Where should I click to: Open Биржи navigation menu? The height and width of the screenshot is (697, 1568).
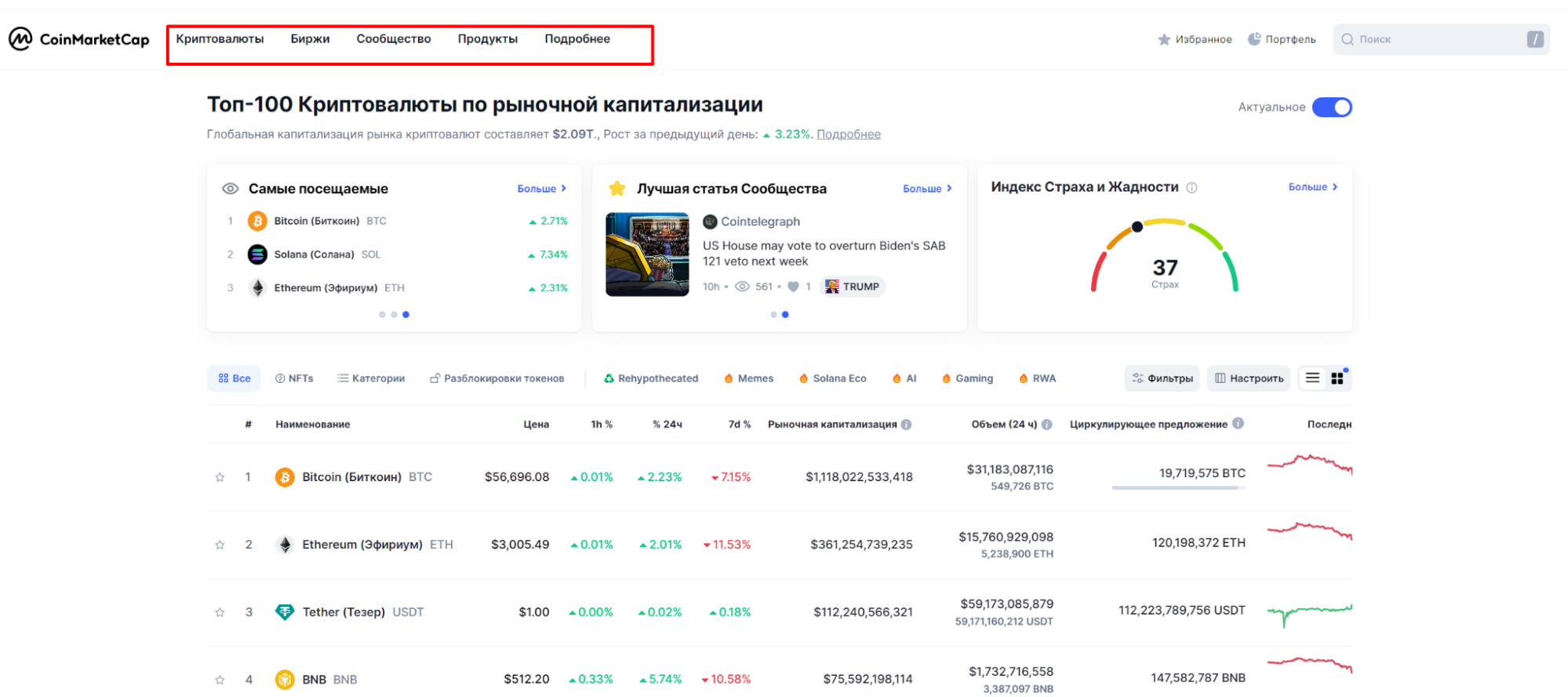pos(310,39)
